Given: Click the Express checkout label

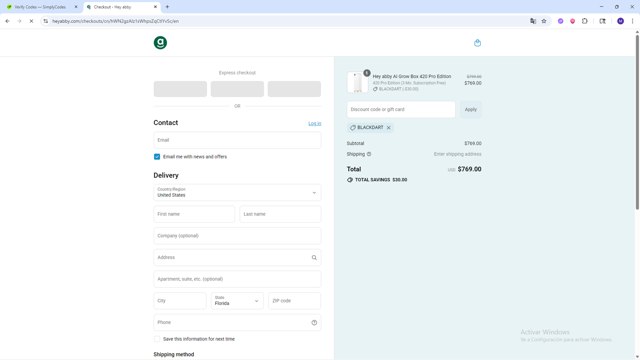Looking at the screenshot, I should coord(237,73).
